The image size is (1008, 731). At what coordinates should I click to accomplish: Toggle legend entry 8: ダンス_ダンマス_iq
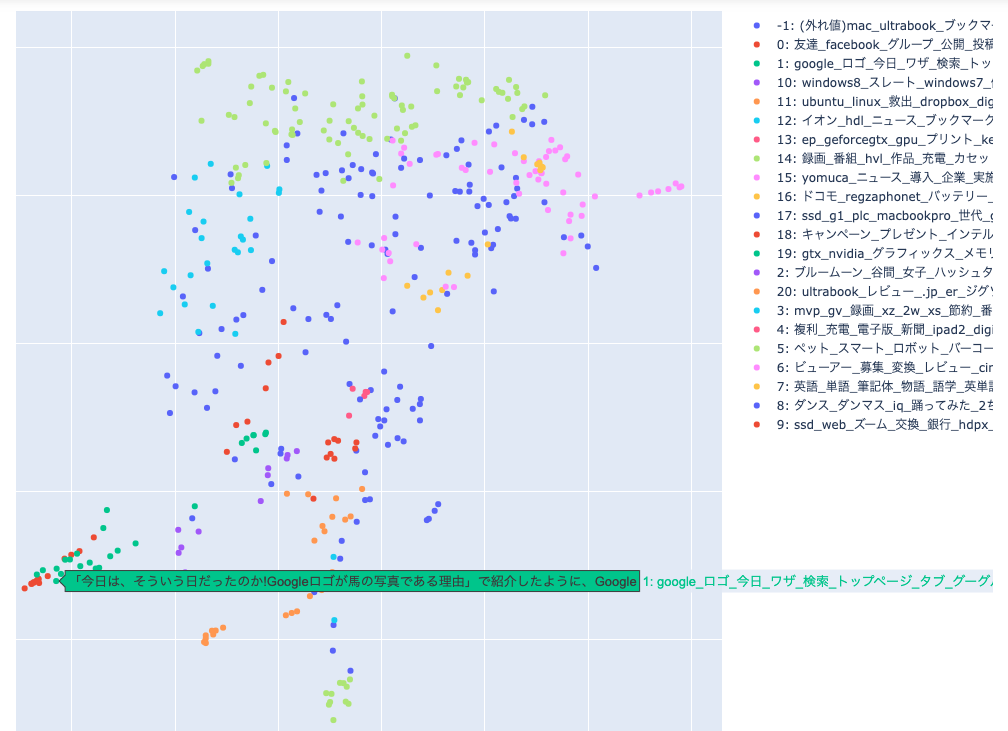coord(872,405)
